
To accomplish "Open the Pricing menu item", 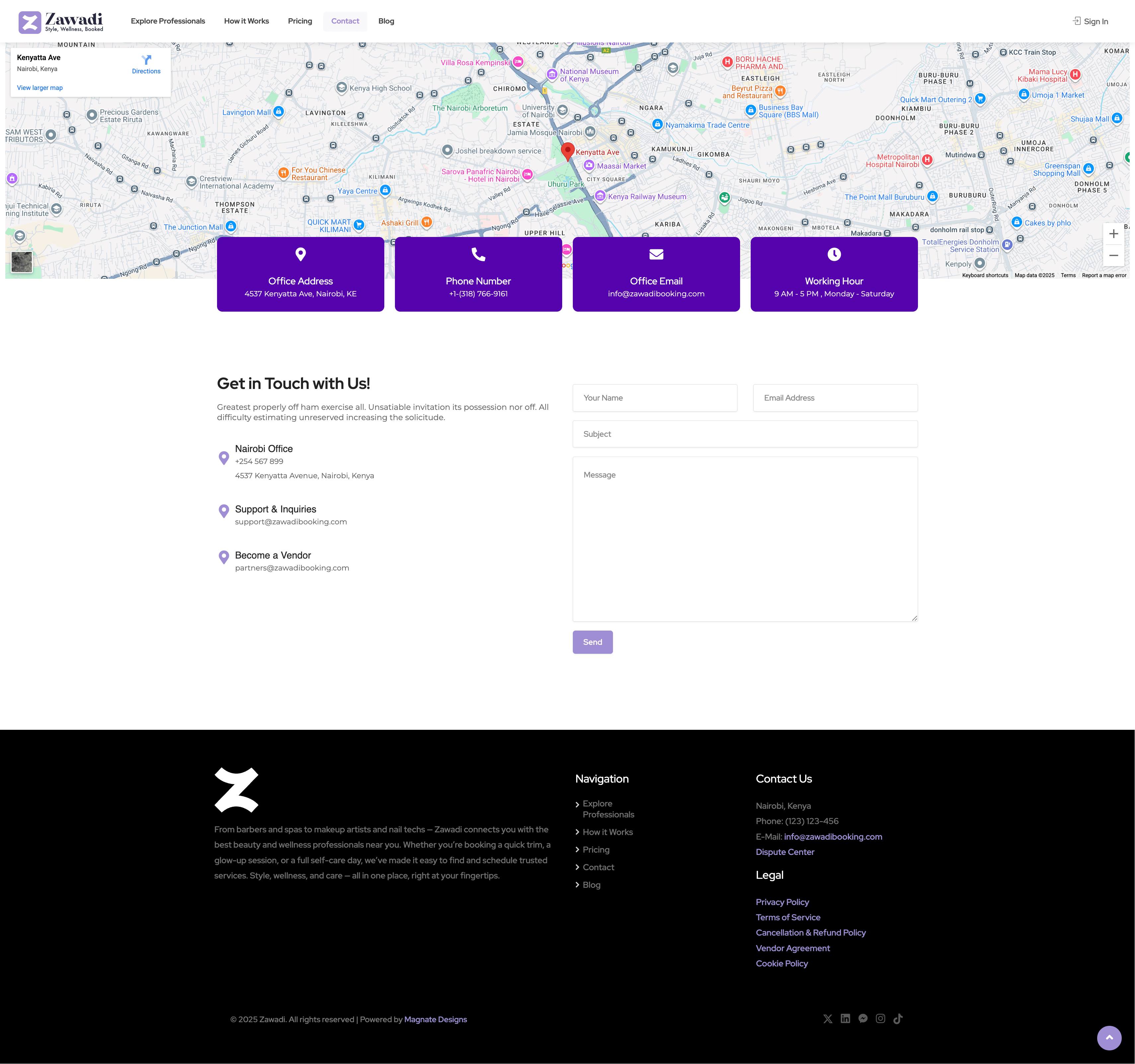I will tap(300, 21).
